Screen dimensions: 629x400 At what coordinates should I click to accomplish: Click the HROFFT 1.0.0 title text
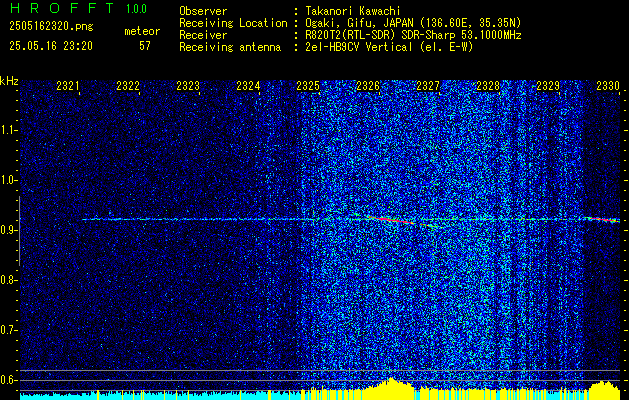point(78,8)
